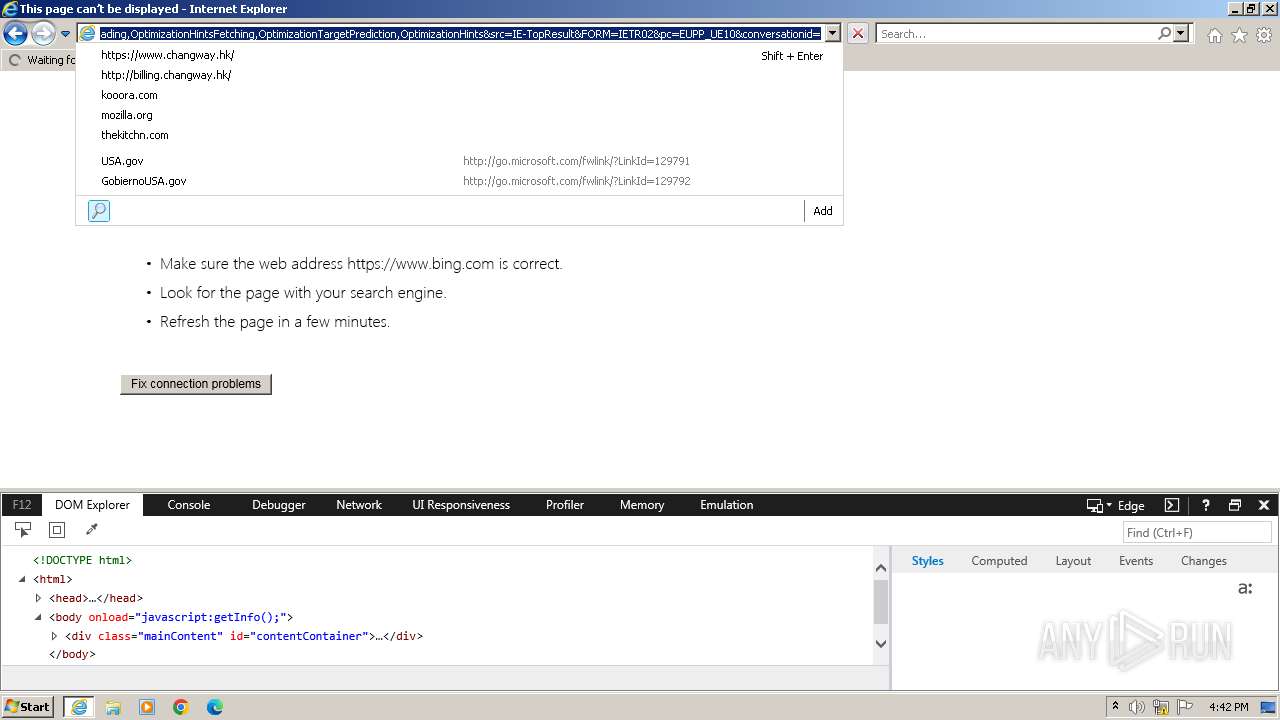1280x720 pixels.
Task: Unpin the developer tools window
Action: 1235,505
